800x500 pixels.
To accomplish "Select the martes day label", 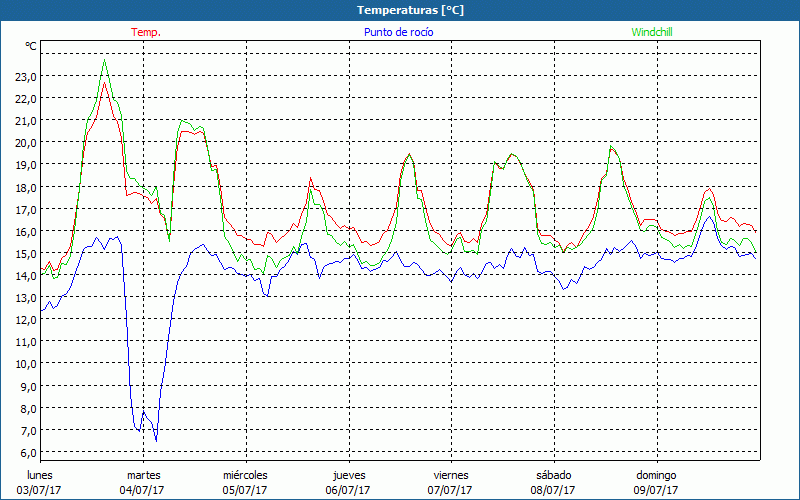I will point(143,475).
